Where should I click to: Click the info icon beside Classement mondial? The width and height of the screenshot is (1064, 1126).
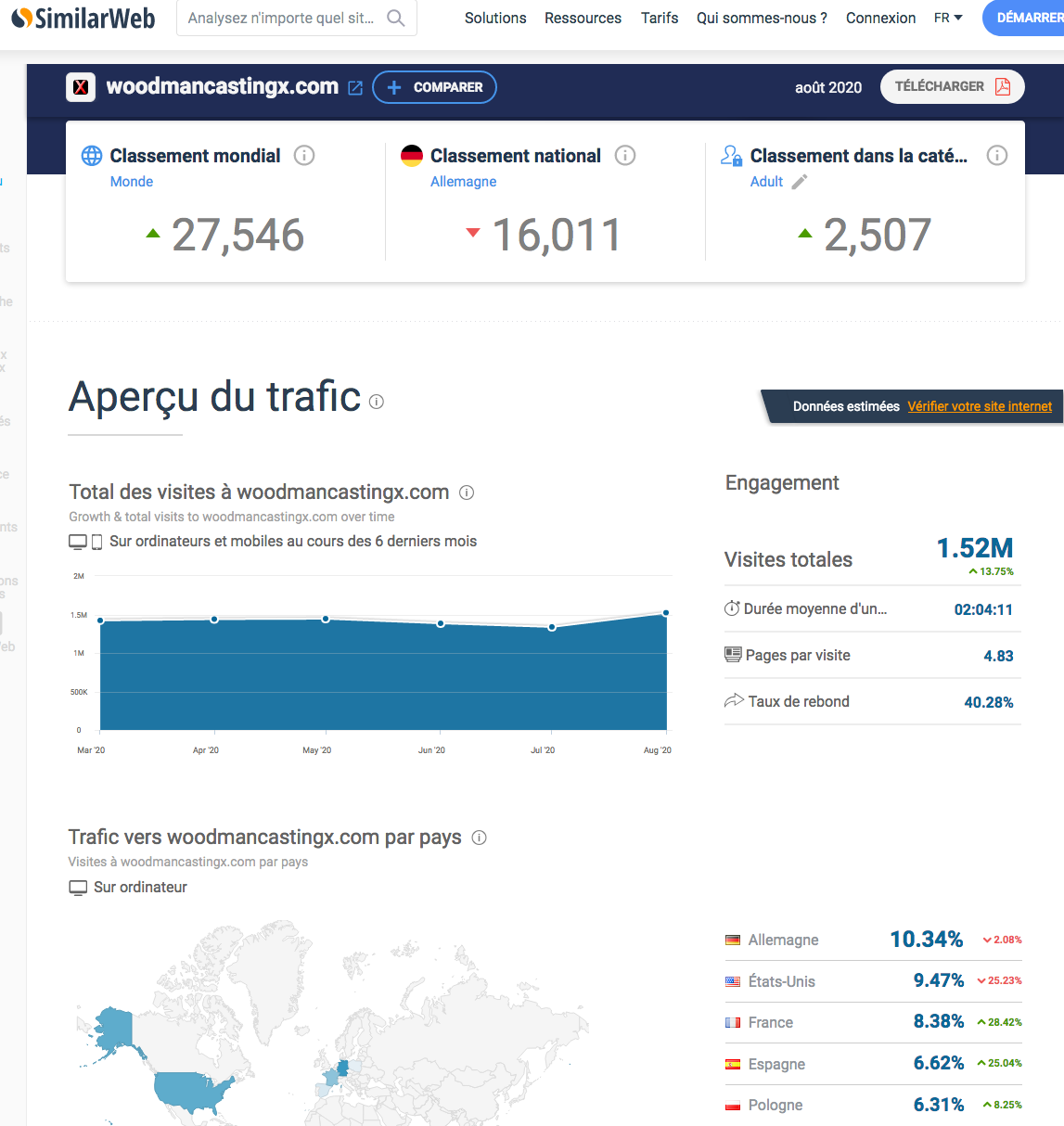[304, 156]
